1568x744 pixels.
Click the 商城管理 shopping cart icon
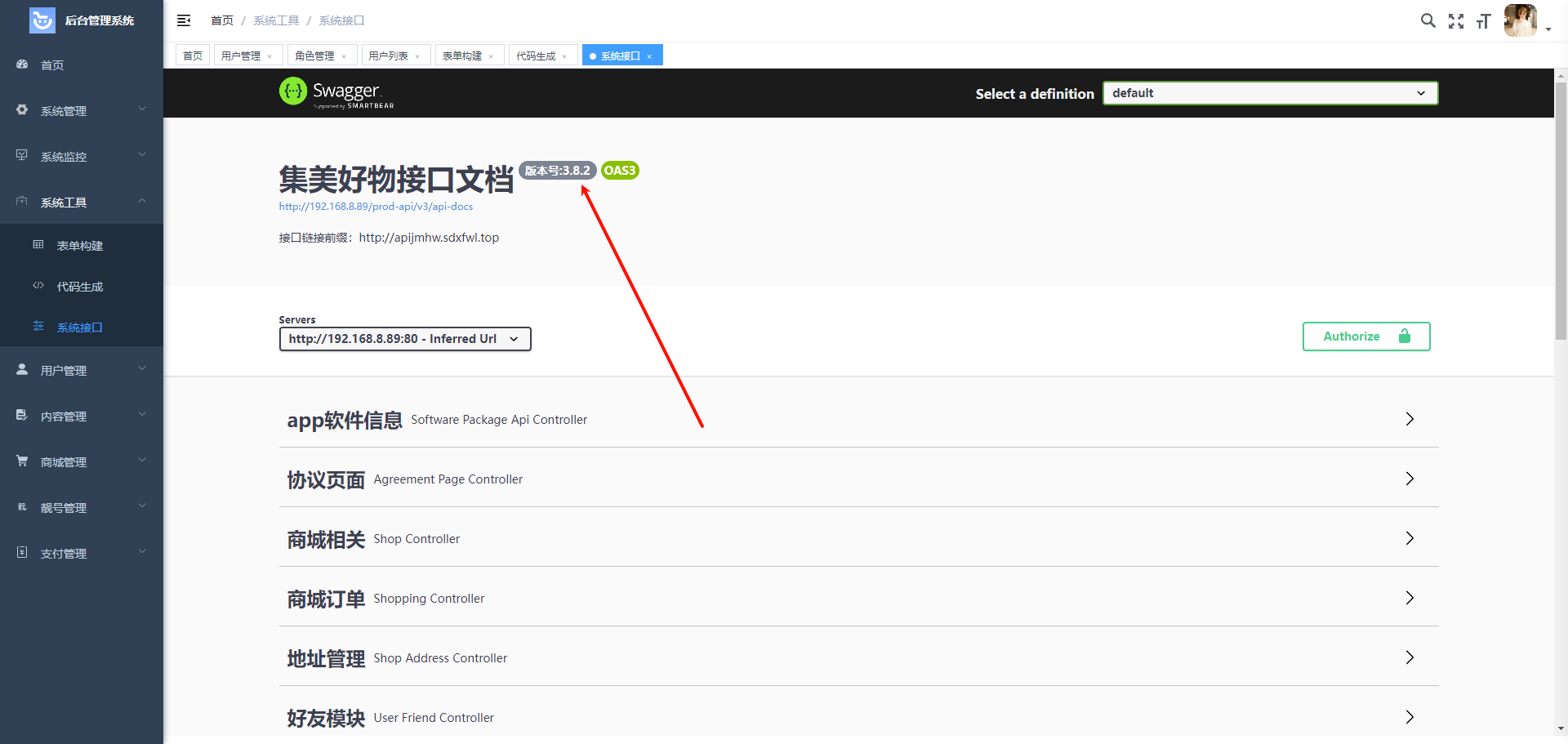tap(22, 461)
